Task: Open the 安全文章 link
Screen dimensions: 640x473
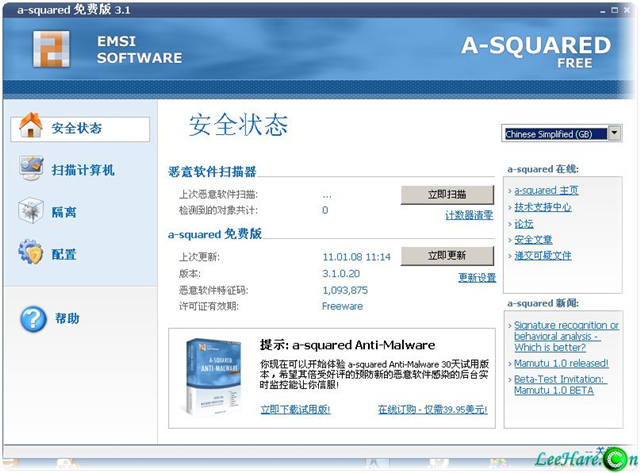Action: tap(533, 240)
